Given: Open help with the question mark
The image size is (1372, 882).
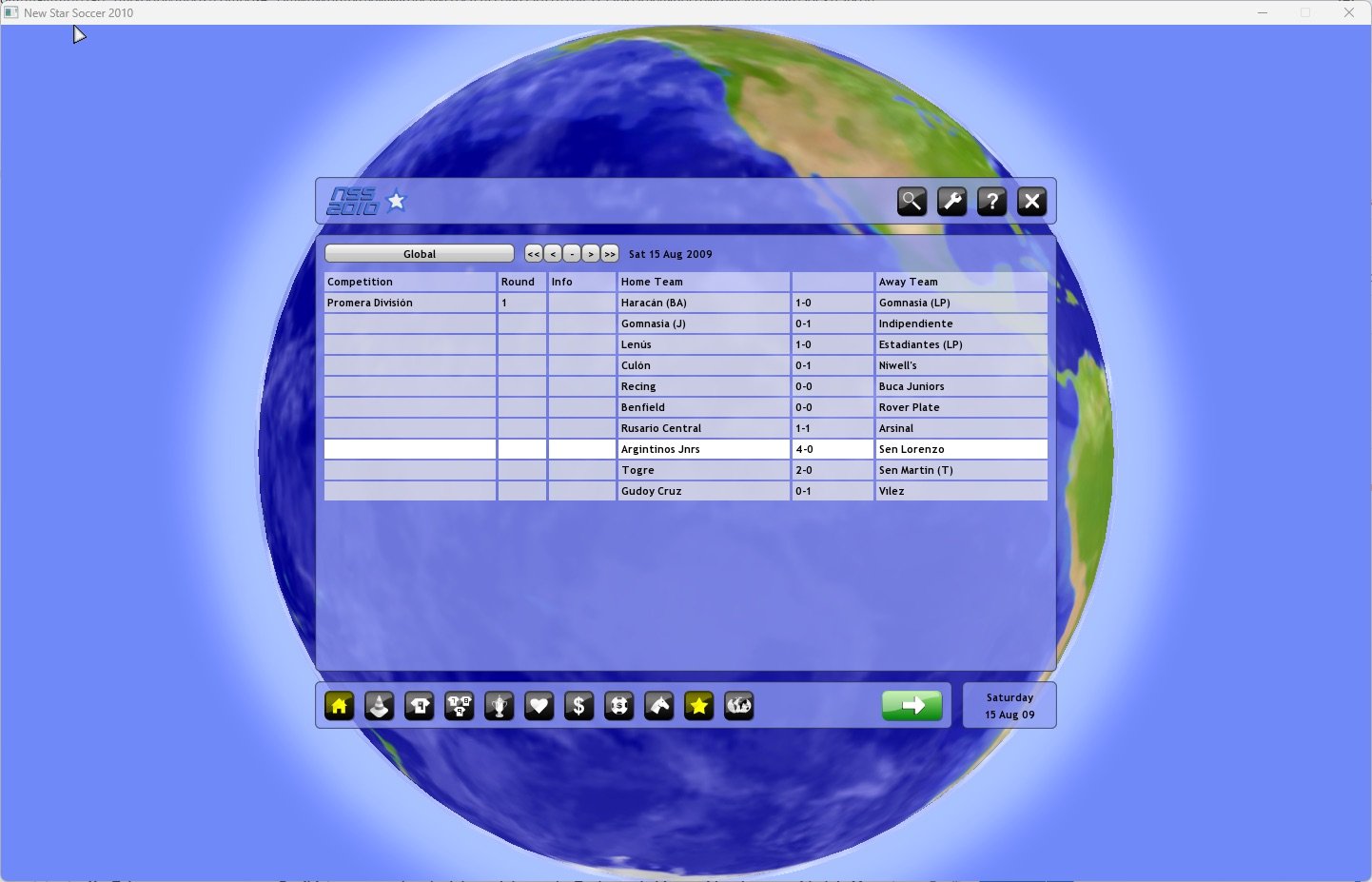Looking at the screenshot, I should pyautogui.click(x=991, y=202).
